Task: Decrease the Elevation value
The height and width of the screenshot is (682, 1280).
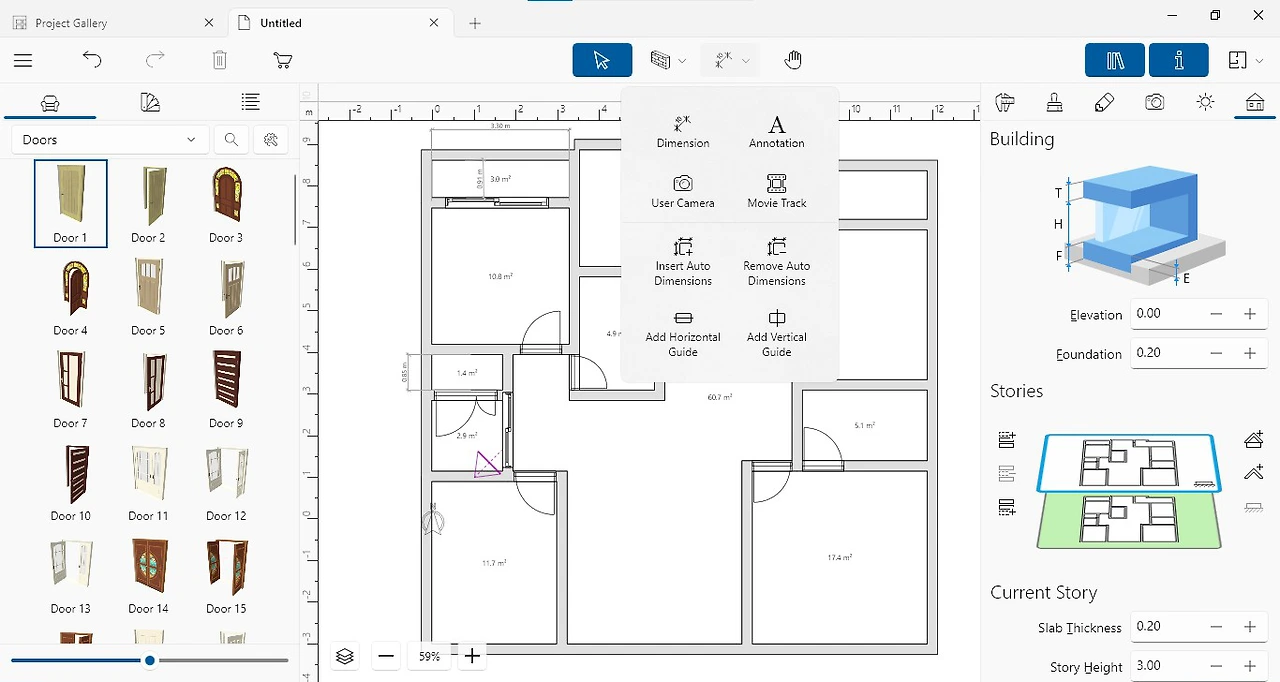Action: pyautogui.click(x=1216, y=314)
